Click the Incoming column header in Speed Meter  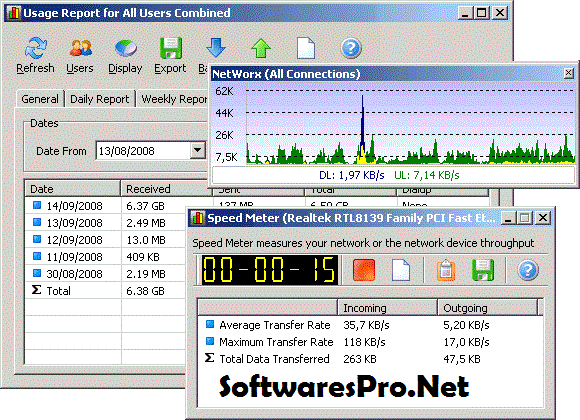(x=387, y=308)
